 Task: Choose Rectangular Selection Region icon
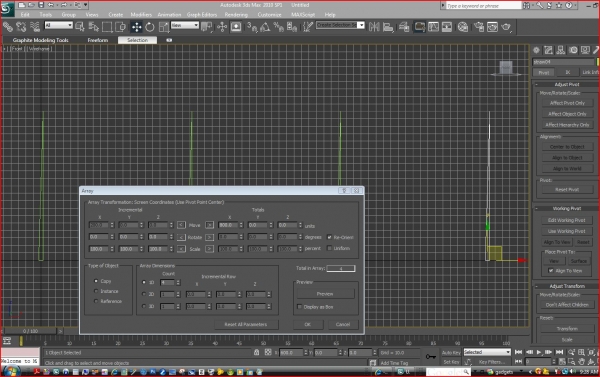(x=107, y=27)
